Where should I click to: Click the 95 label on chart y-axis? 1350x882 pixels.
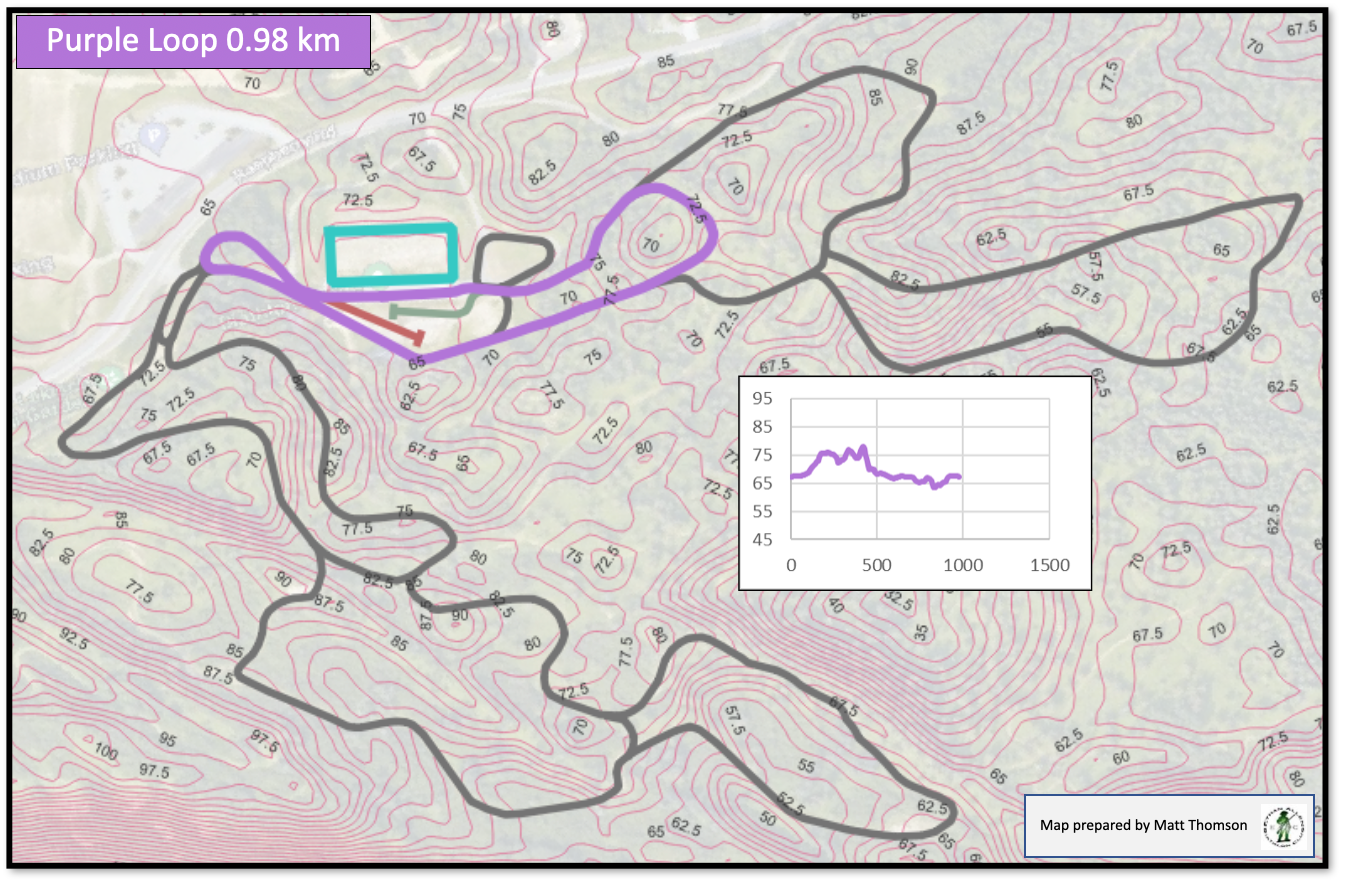pyautogui.click(x=762, y=399)
